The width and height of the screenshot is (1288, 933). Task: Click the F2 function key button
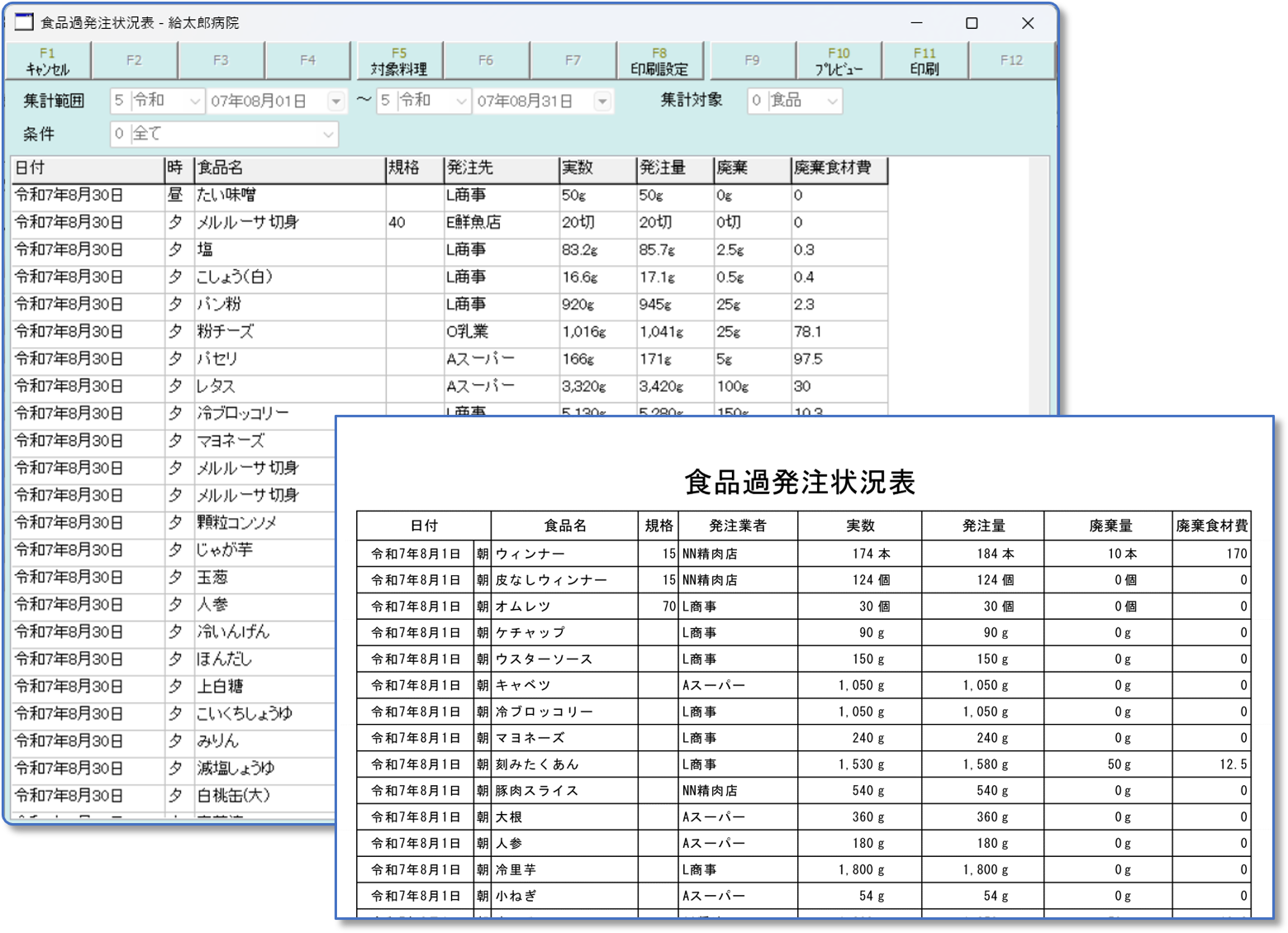(x=135, y=60)
